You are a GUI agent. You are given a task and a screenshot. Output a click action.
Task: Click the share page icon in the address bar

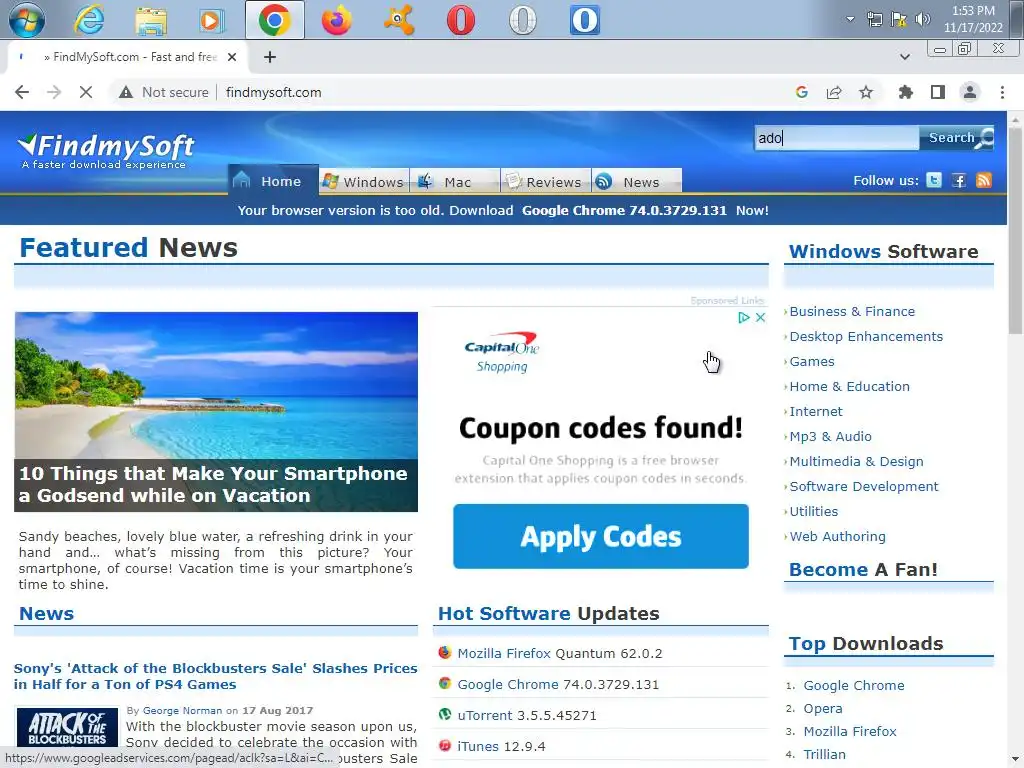[834, 92]
